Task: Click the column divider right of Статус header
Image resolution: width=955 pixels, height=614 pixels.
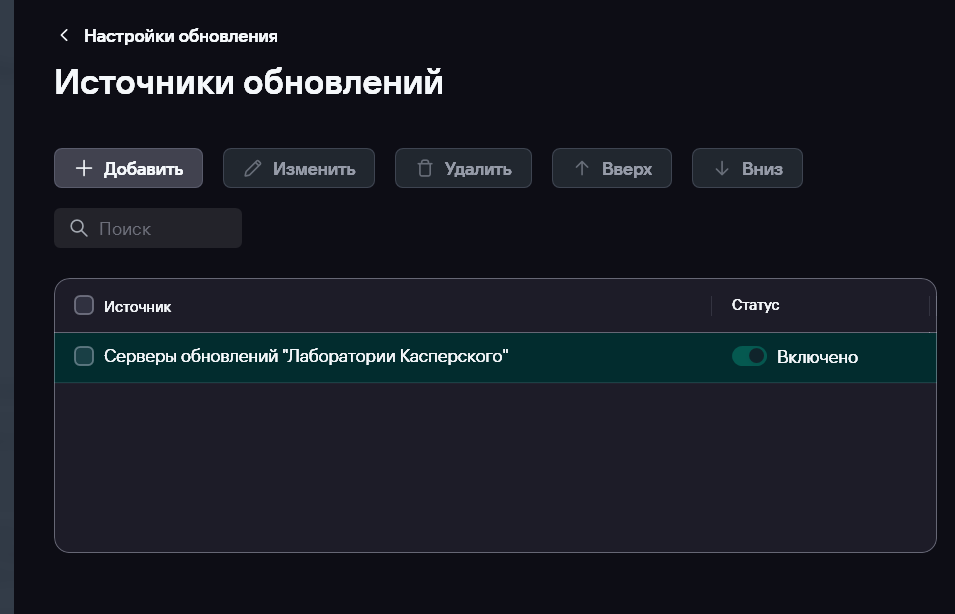Action: point(929,306)
